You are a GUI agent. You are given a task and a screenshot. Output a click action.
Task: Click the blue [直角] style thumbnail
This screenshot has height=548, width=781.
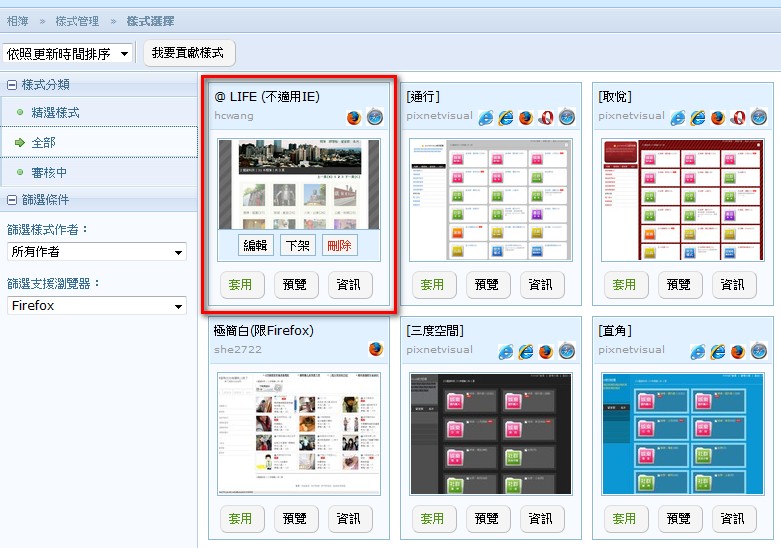click(683, 434)
